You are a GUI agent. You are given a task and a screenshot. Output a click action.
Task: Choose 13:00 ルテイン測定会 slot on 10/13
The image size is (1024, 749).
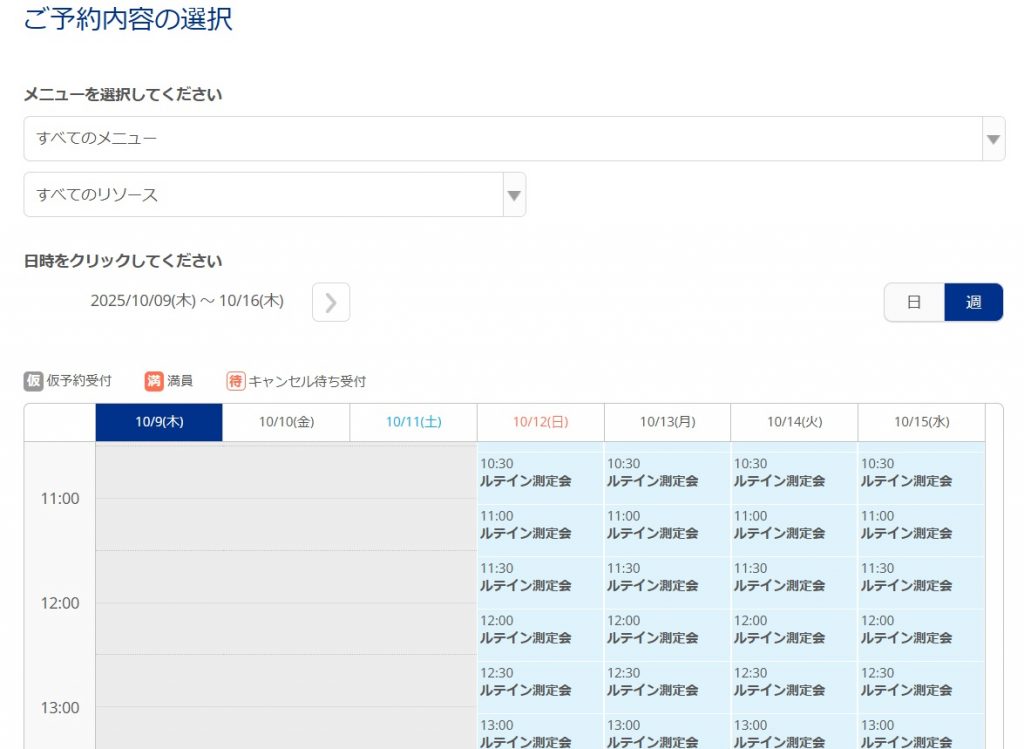[x=667, y=733]
